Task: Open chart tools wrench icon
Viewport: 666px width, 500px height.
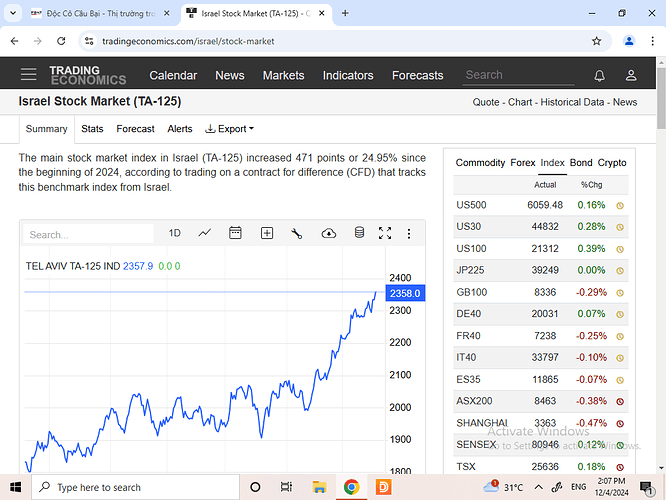Action: click(x=296, y=233)
